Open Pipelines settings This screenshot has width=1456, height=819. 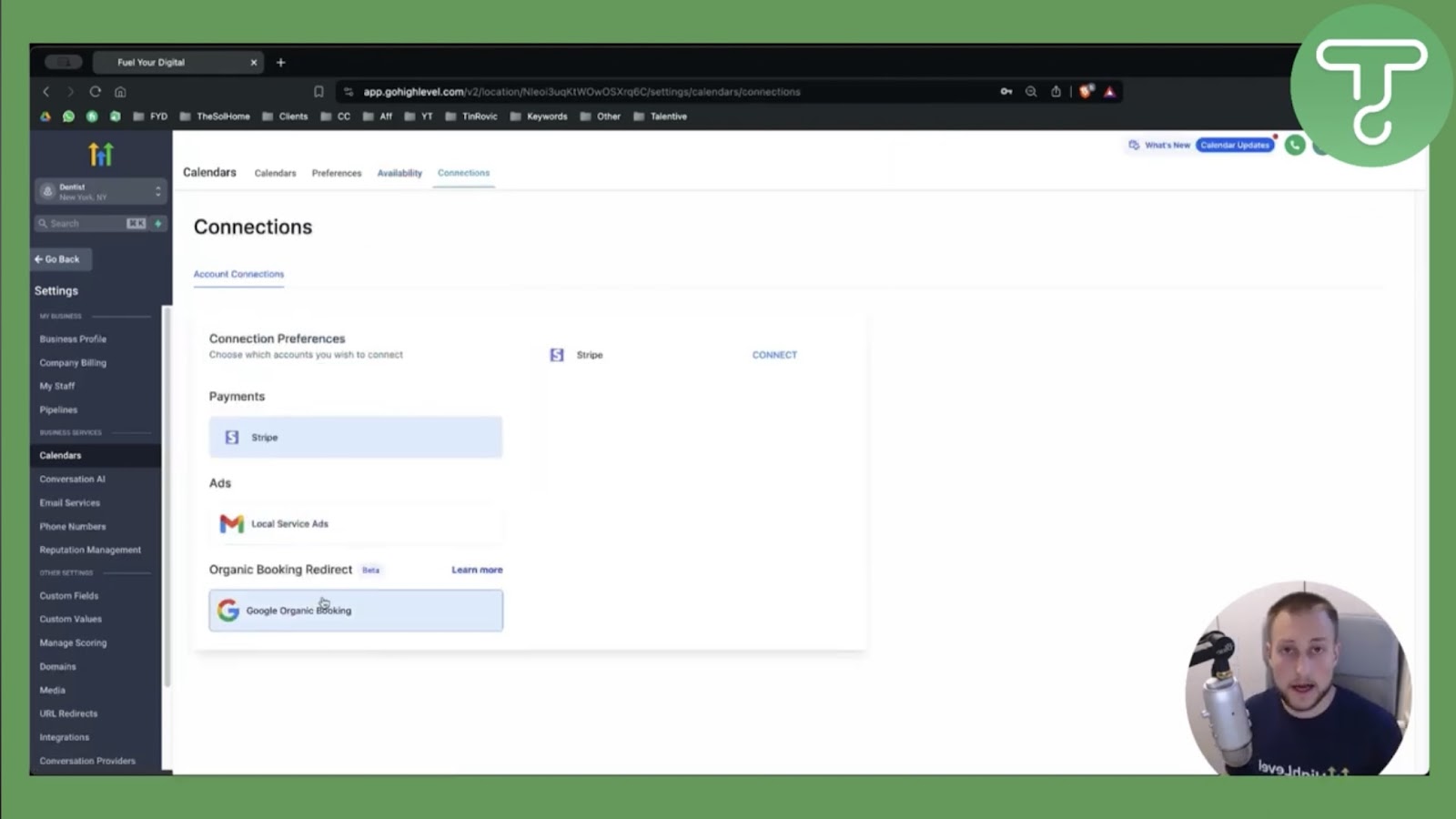click(58, 409)
